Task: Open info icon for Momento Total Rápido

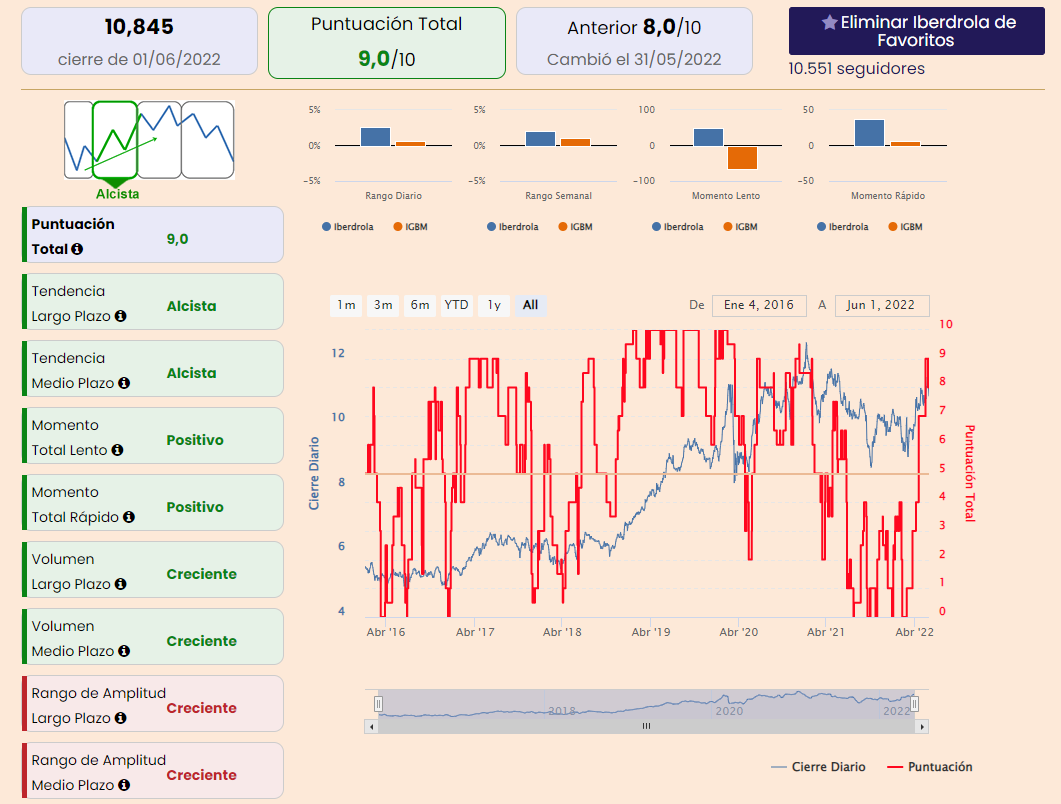Action: coord(129,517)
